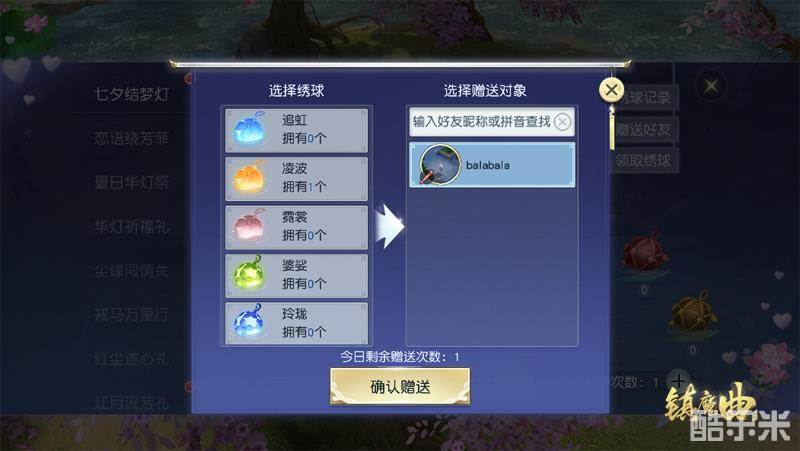
Task: Select the pink 霓裳 embroidered ball icon
Action: tap(249, 226)
